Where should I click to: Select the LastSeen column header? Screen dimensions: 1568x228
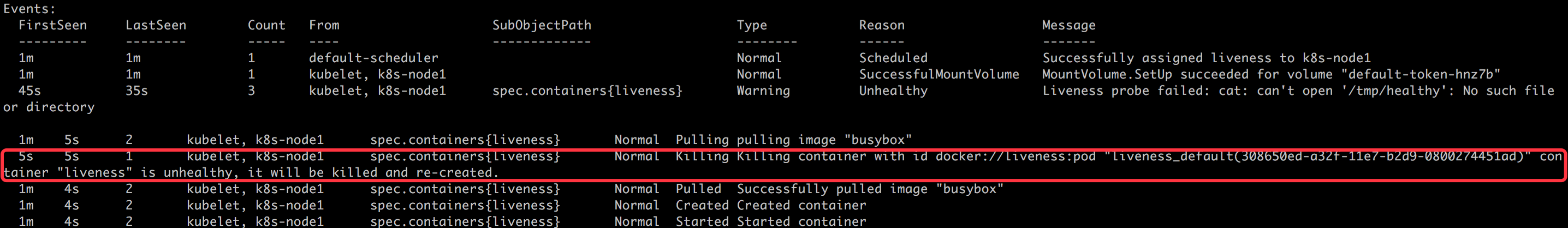click(156, 25)
